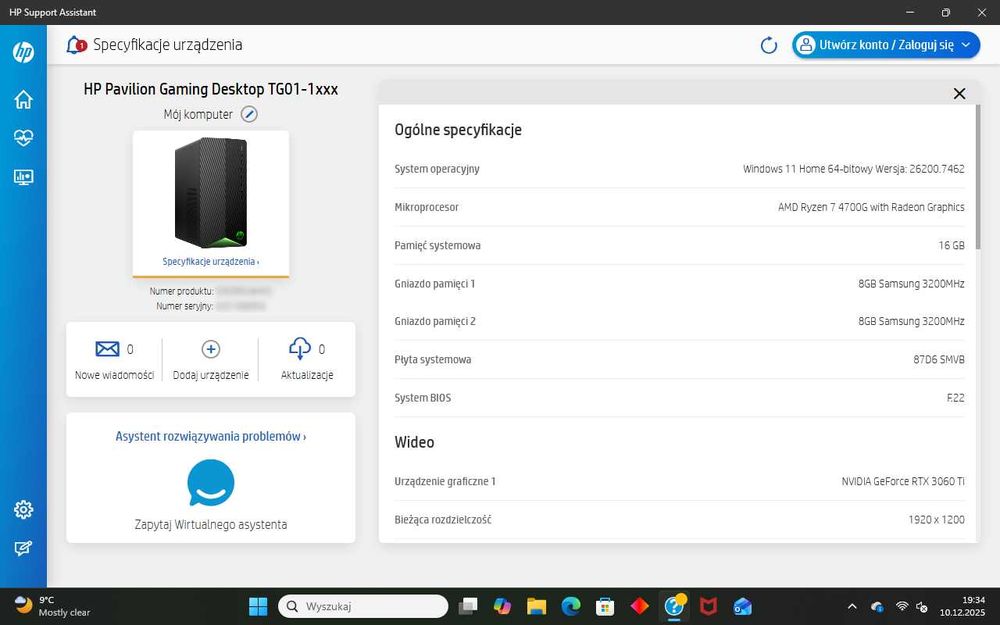Screen dimensions: 1000x625
Task: Open Microsoft Store on the taskbar
Action: tap(605, 606)
